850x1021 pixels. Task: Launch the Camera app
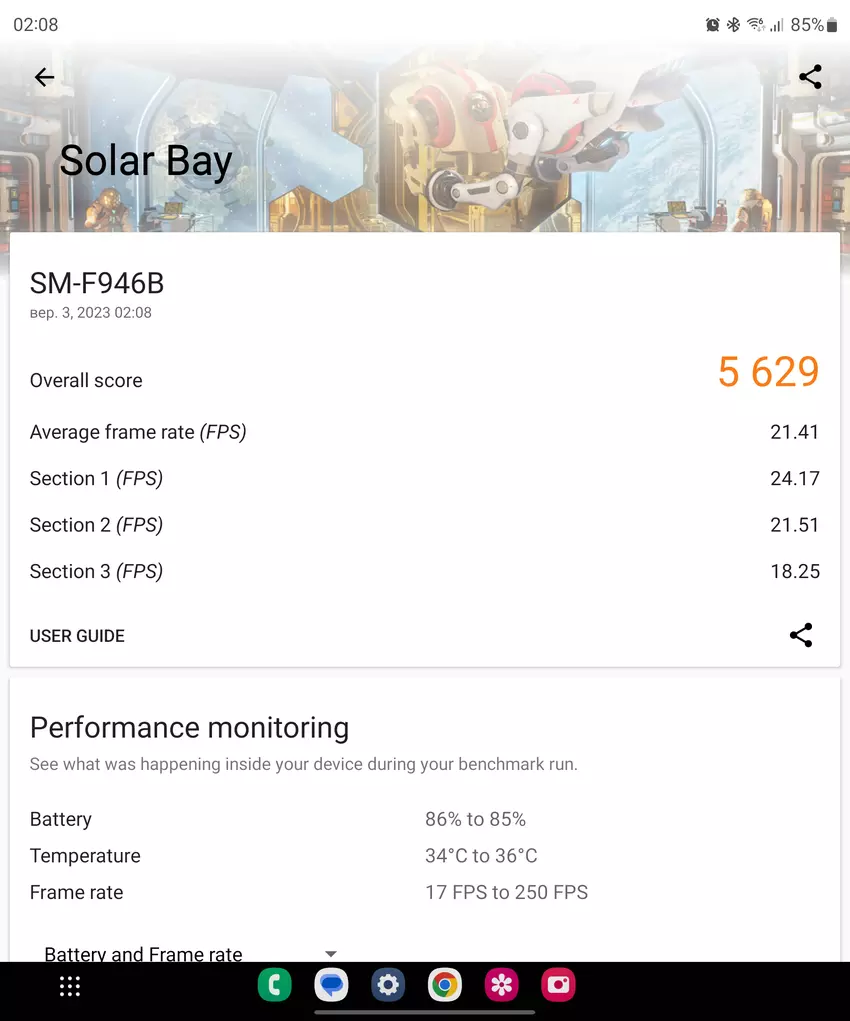(558, 986)
